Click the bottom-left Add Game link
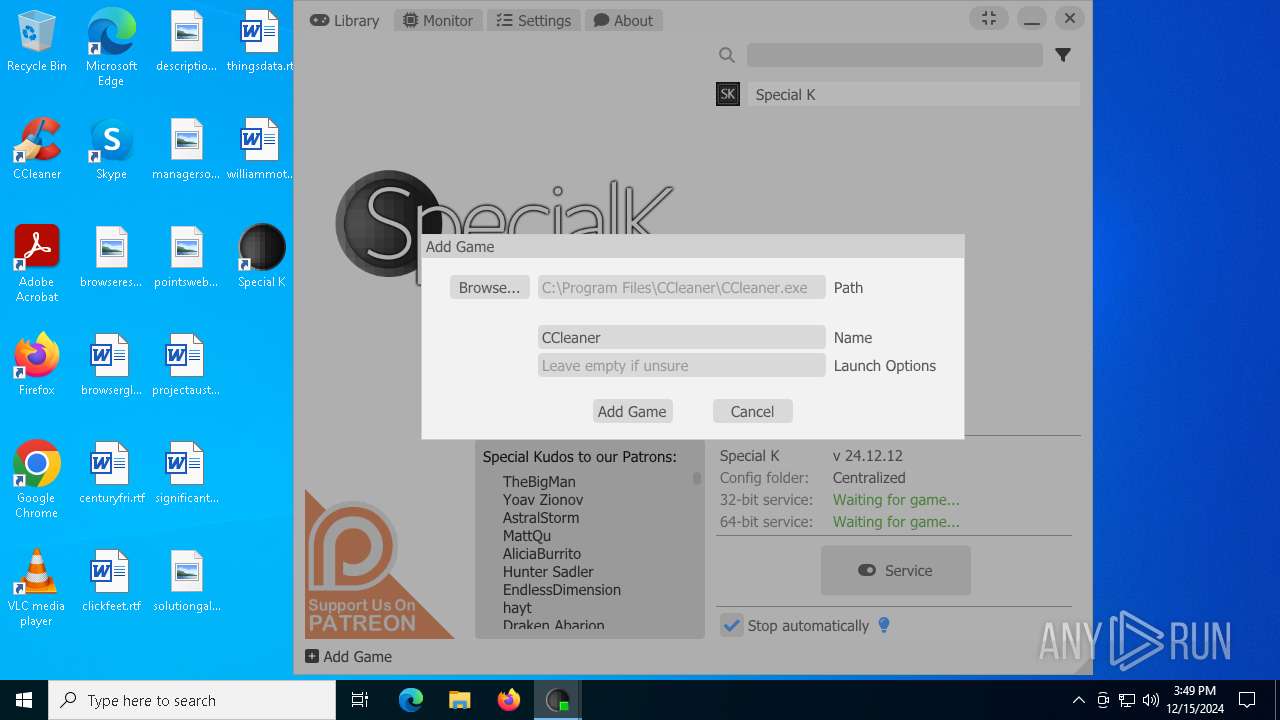 [348, 656]
